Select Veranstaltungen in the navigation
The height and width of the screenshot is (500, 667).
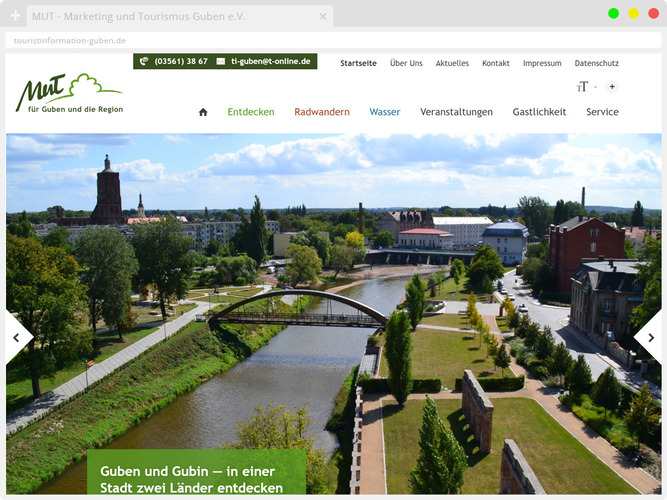[x=456, y=112]
